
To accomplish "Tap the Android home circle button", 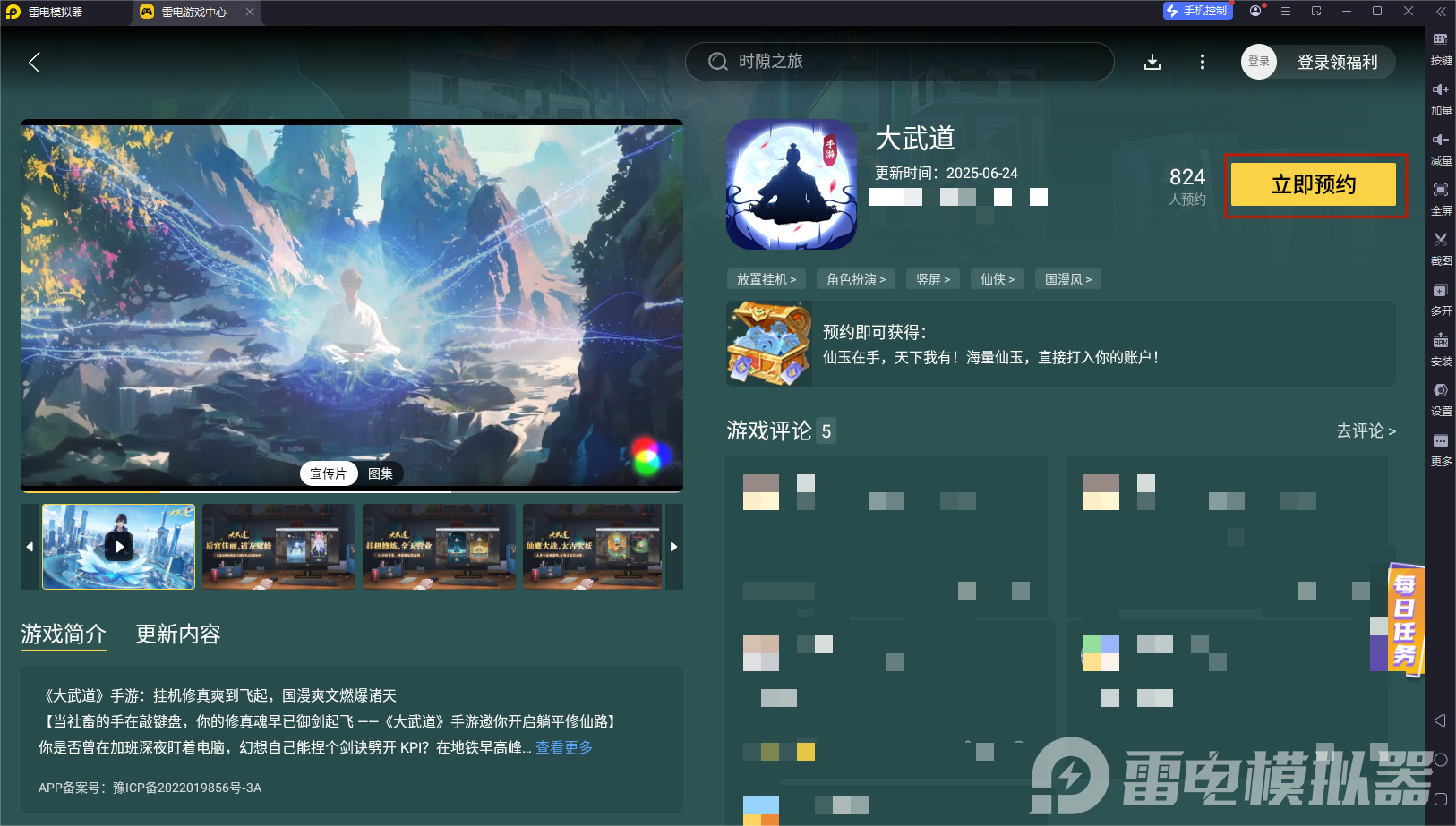I will (1440, 760).
